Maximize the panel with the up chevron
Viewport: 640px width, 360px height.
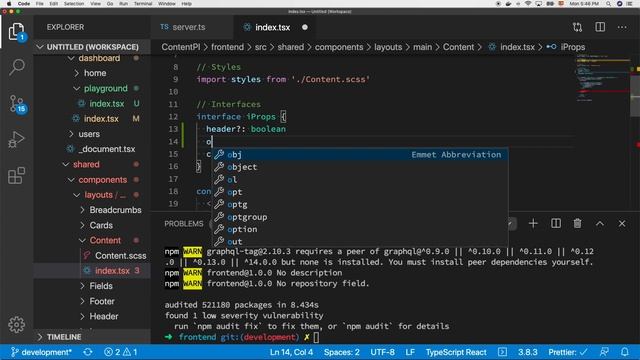(600, 223)
